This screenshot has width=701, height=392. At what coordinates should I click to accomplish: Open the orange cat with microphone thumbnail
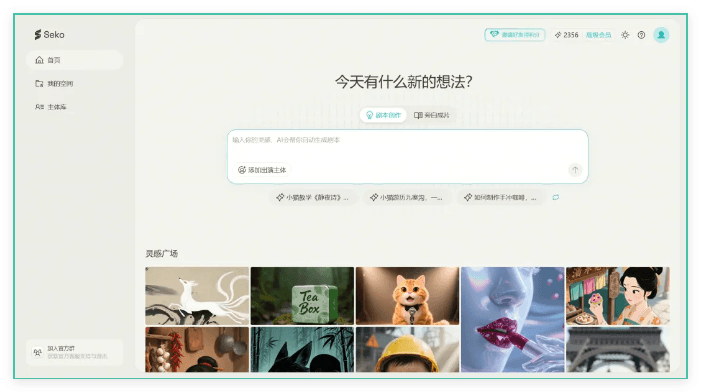pyautogui.click(x=407, y=296)
